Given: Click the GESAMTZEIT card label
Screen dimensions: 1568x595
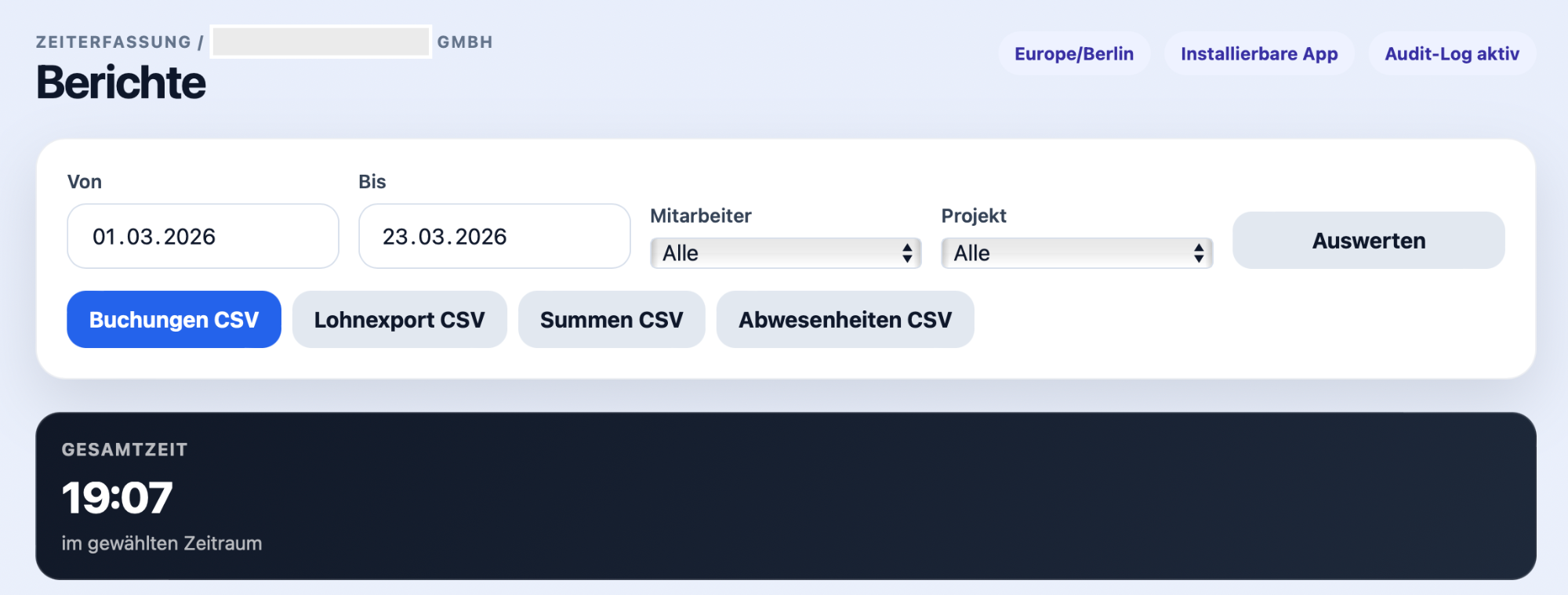Looking at the screenshot, I should tap(125, 450).
